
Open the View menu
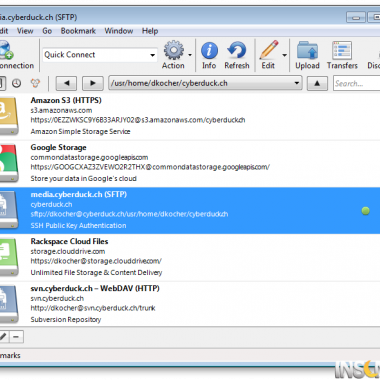[25, 31]
